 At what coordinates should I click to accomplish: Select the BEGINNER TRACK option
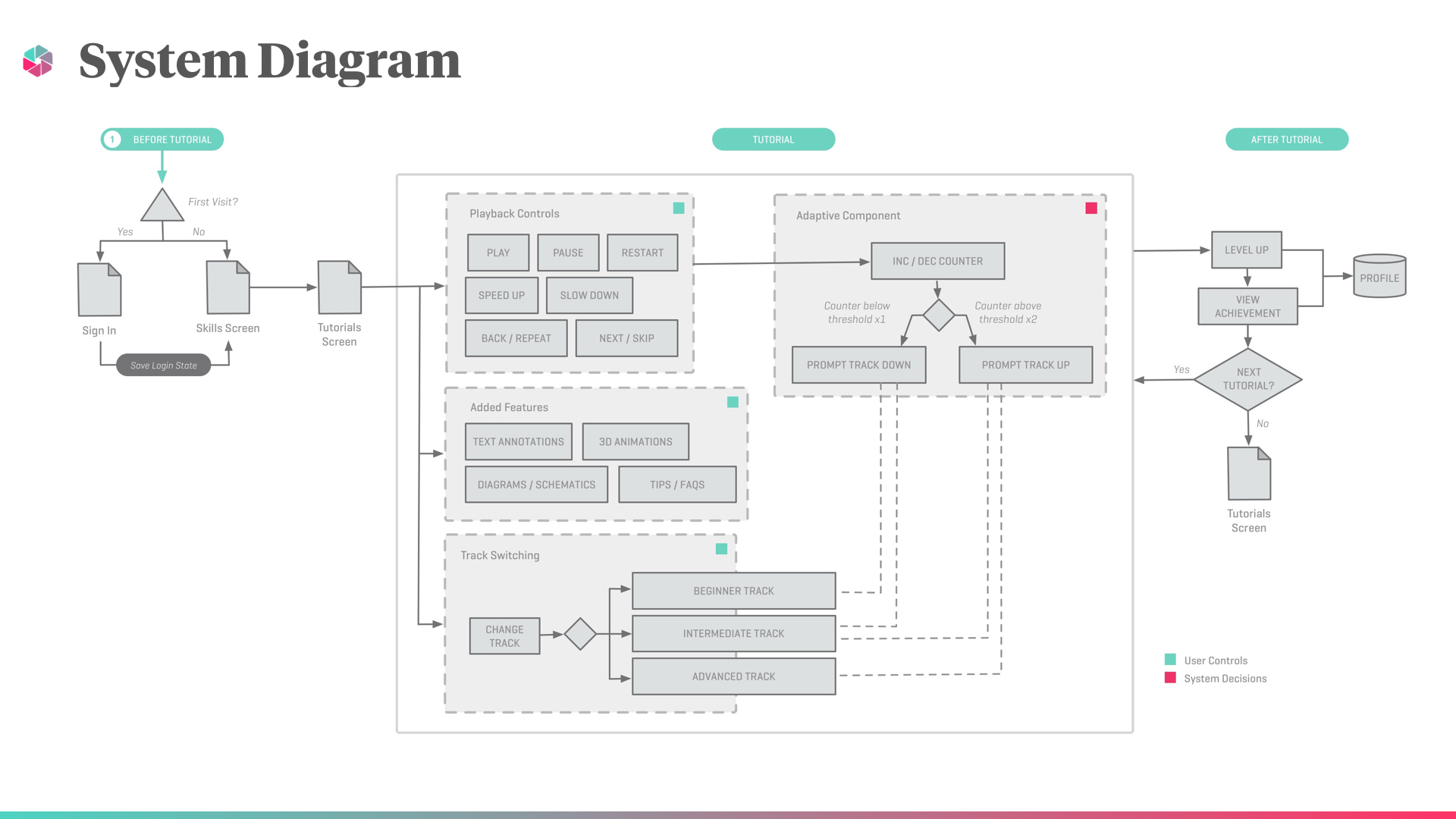coord(733,590)
